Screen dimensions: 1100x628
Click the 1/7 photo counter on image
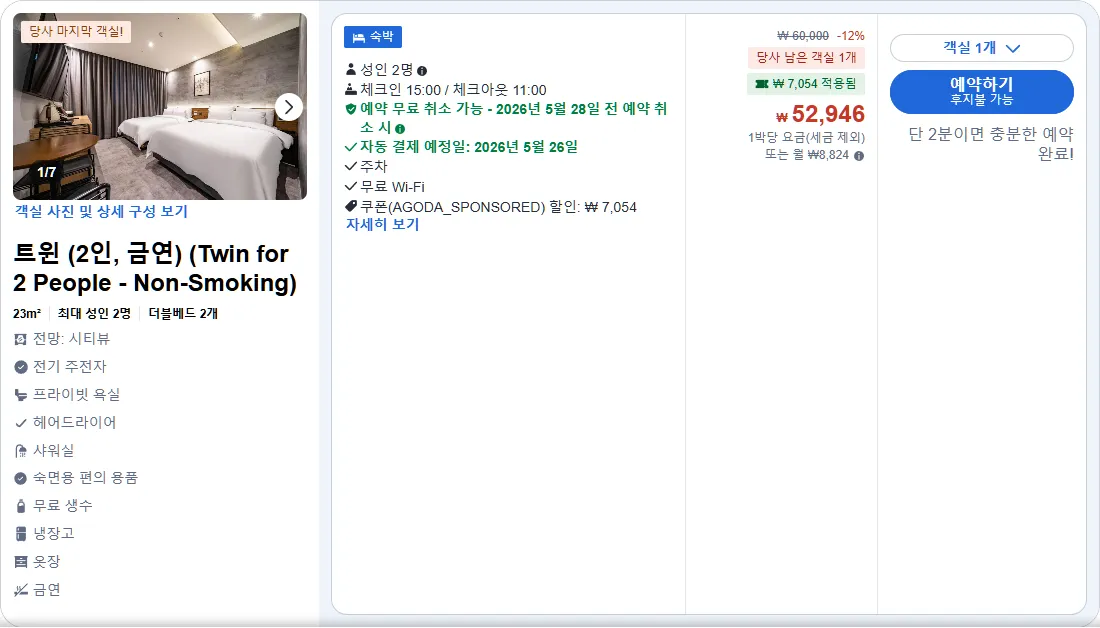[x=46, y=172]
